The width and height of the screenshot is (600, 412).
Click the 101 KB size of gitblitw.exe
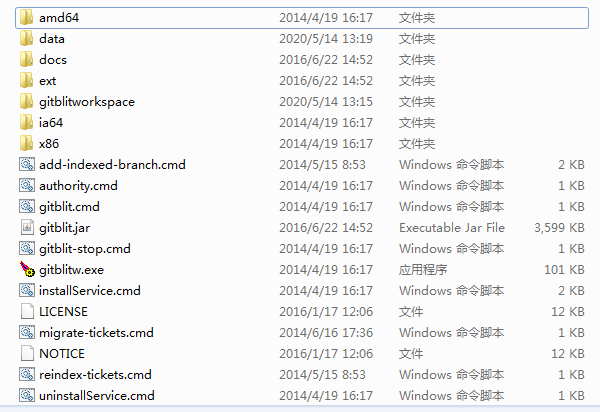pos(564,270)
